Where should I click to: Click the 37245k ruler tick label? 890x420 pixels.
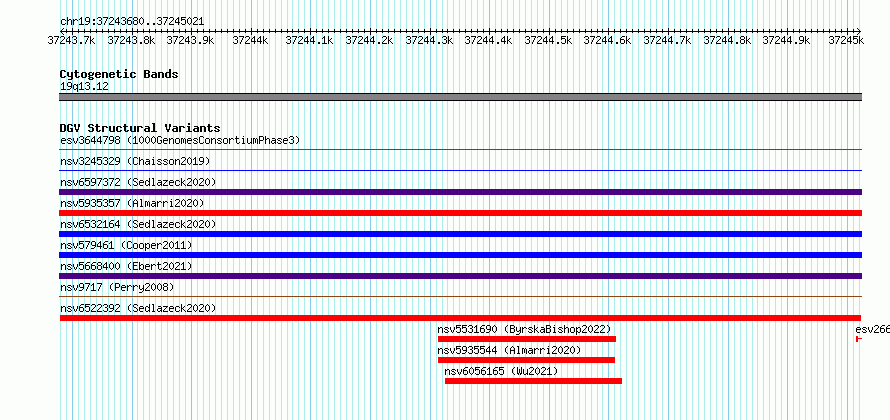[x=846, y=40]
